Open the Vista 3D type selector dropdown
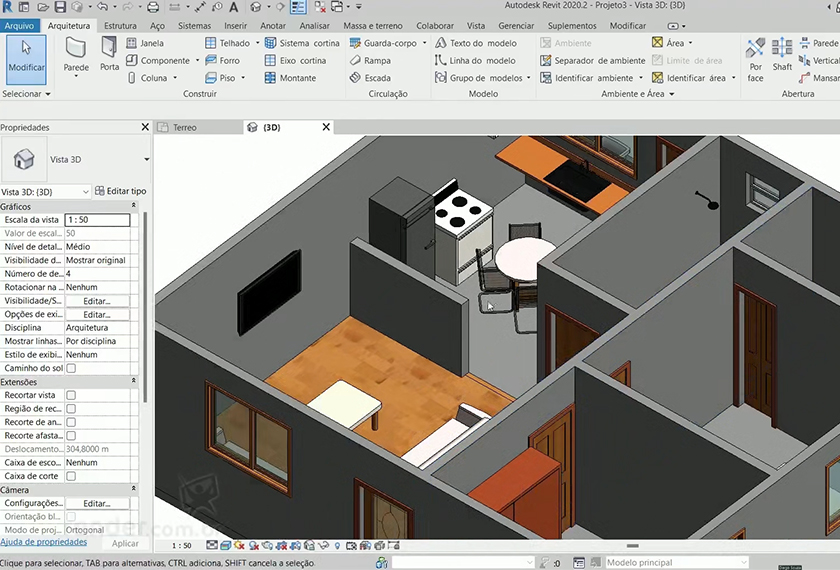 pyautogui.click(x=146, y=159)
